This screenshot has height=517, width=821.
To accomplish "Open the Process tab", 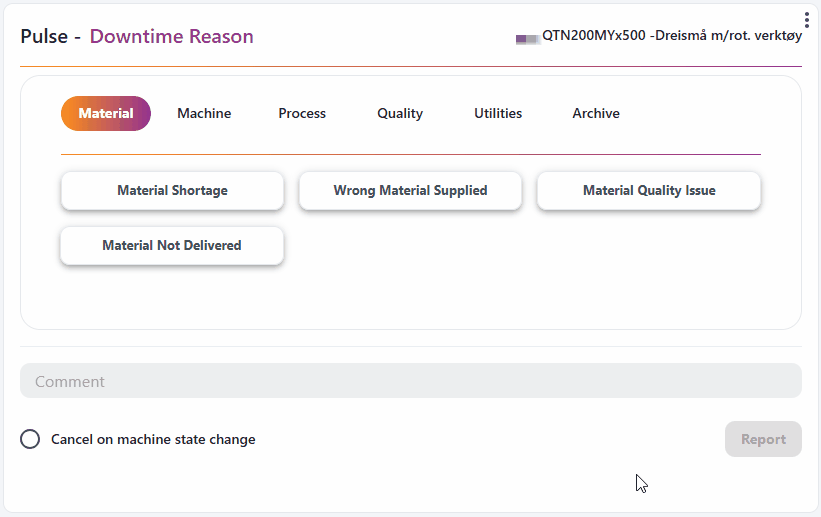I will tap(302, 114).
